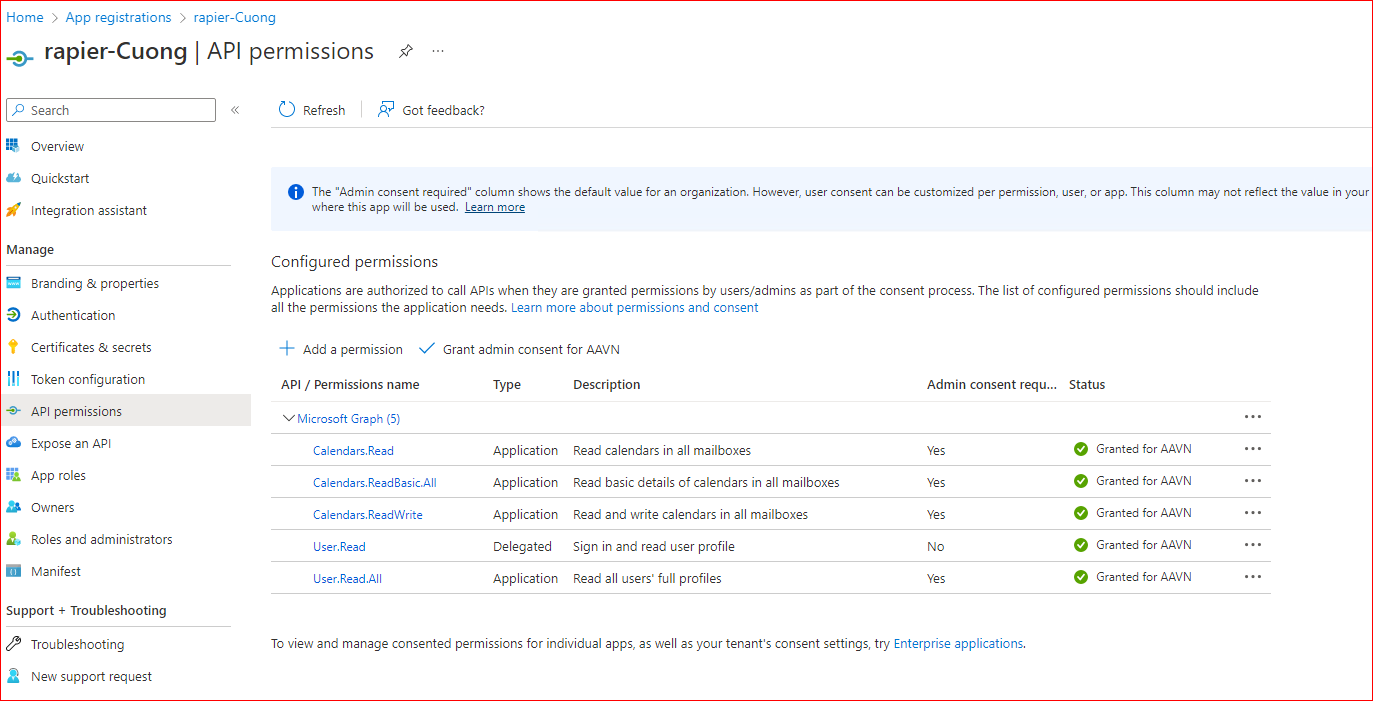The width and height of the screenshot is (1373, 701).
Task: Click the Certificates & secrets key icon
Action: coord(13,347)
